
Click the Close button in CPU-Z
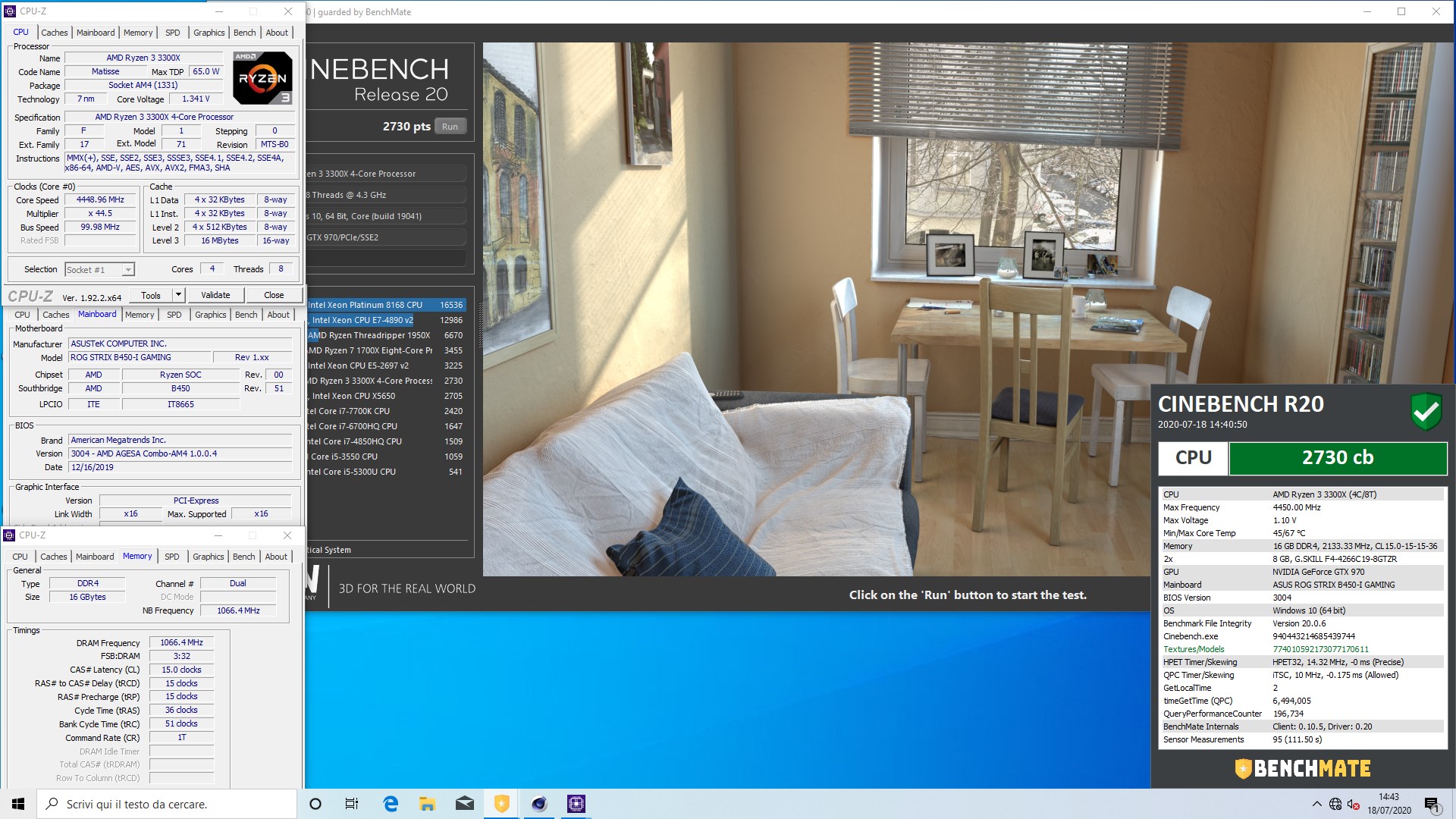click(x=274, y=295)
